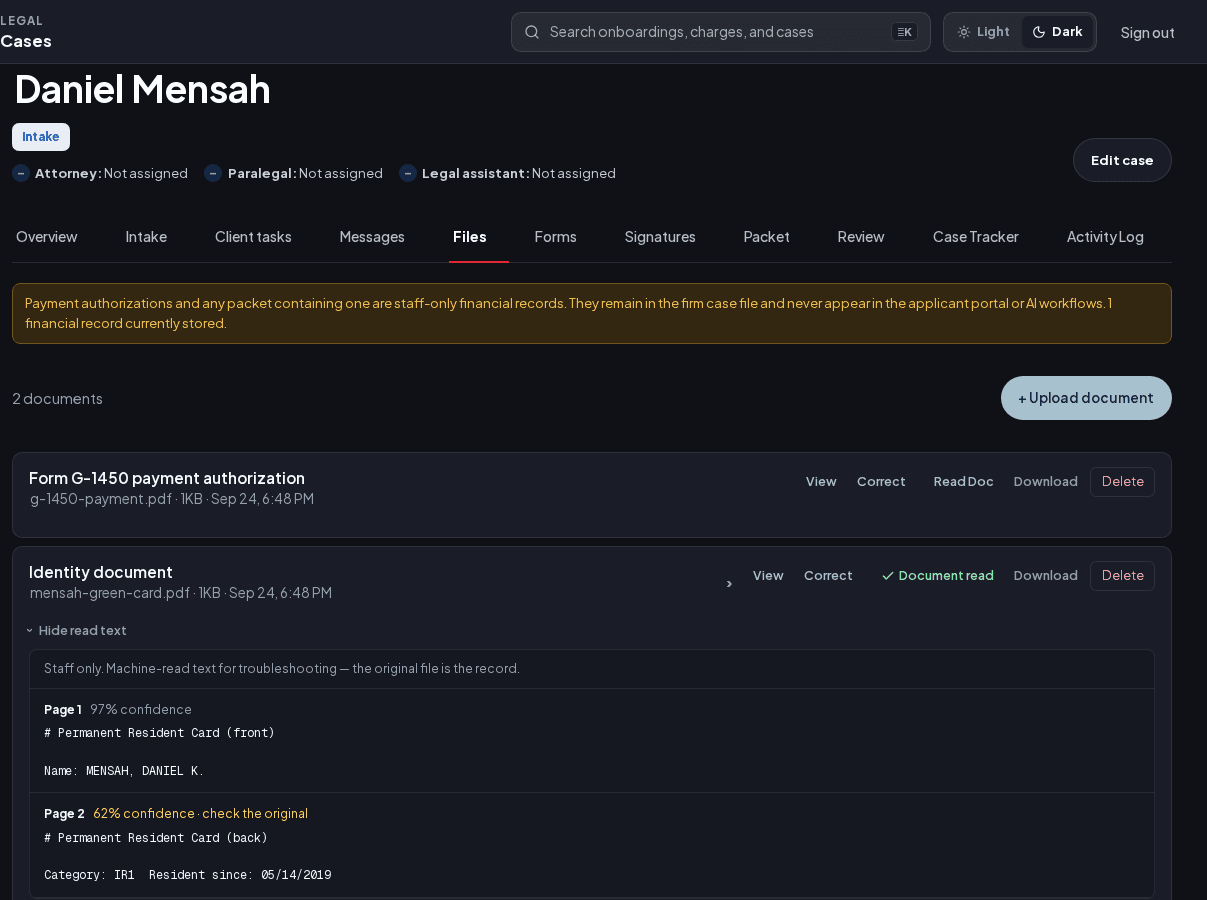The image size is (1207, 900).
Task: Open the Case Tracker tab
Action: click(976, 237)
